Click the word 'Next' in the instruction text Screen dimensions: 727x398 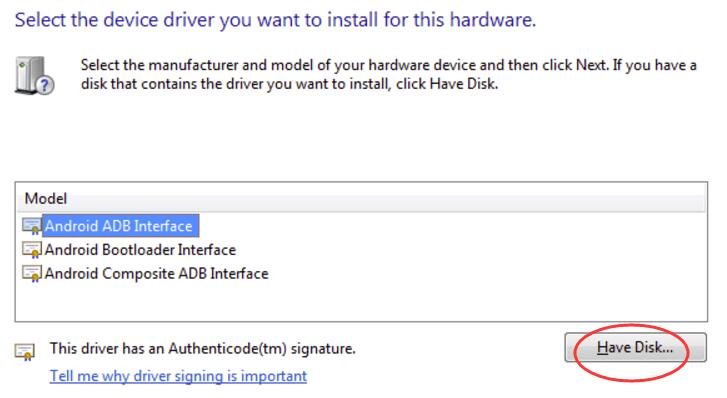(591, 65)
